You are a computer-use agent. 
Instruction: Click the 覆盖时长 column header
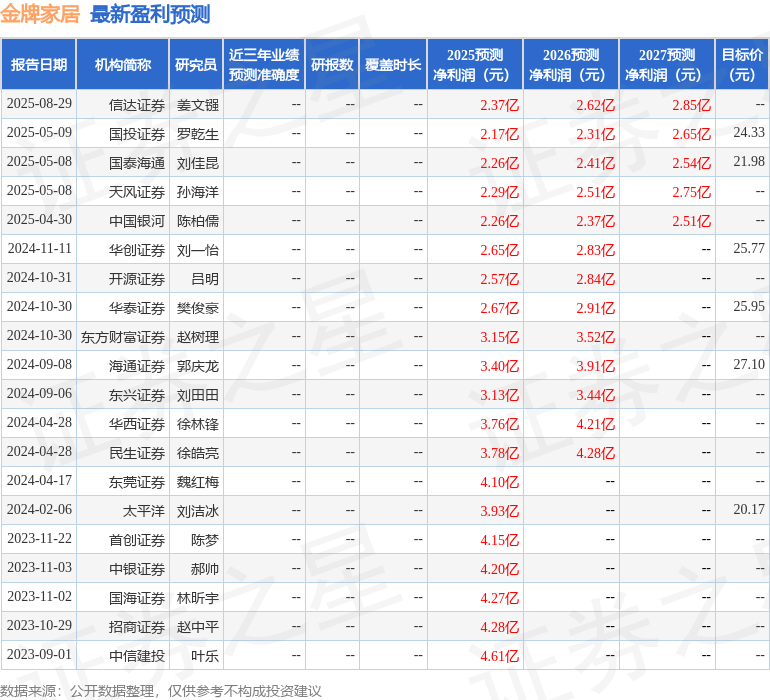click(x=393, y=65)
